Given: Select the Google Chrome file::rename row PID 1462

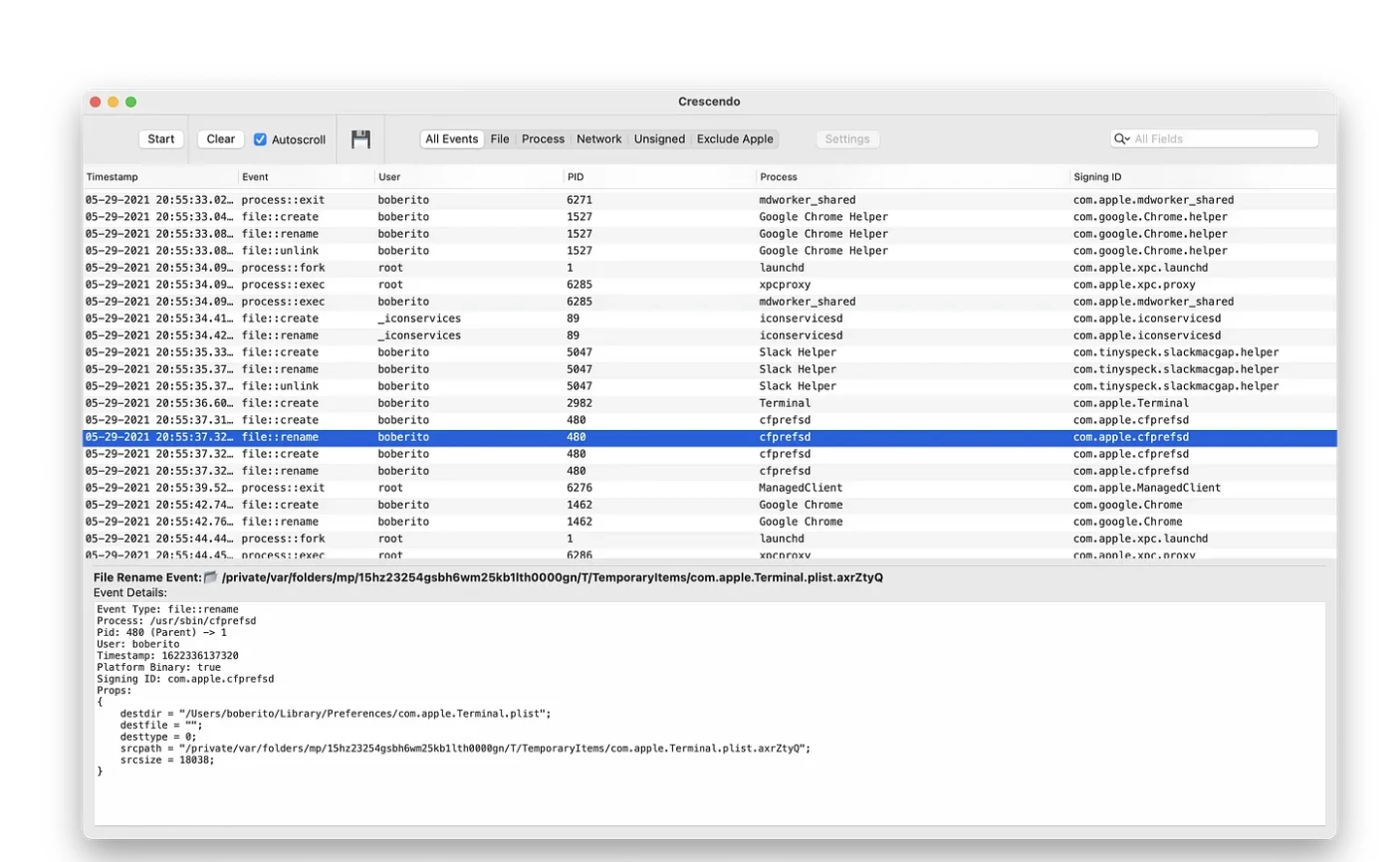Looking at the screenshot, I should click(x=709, y=522).
